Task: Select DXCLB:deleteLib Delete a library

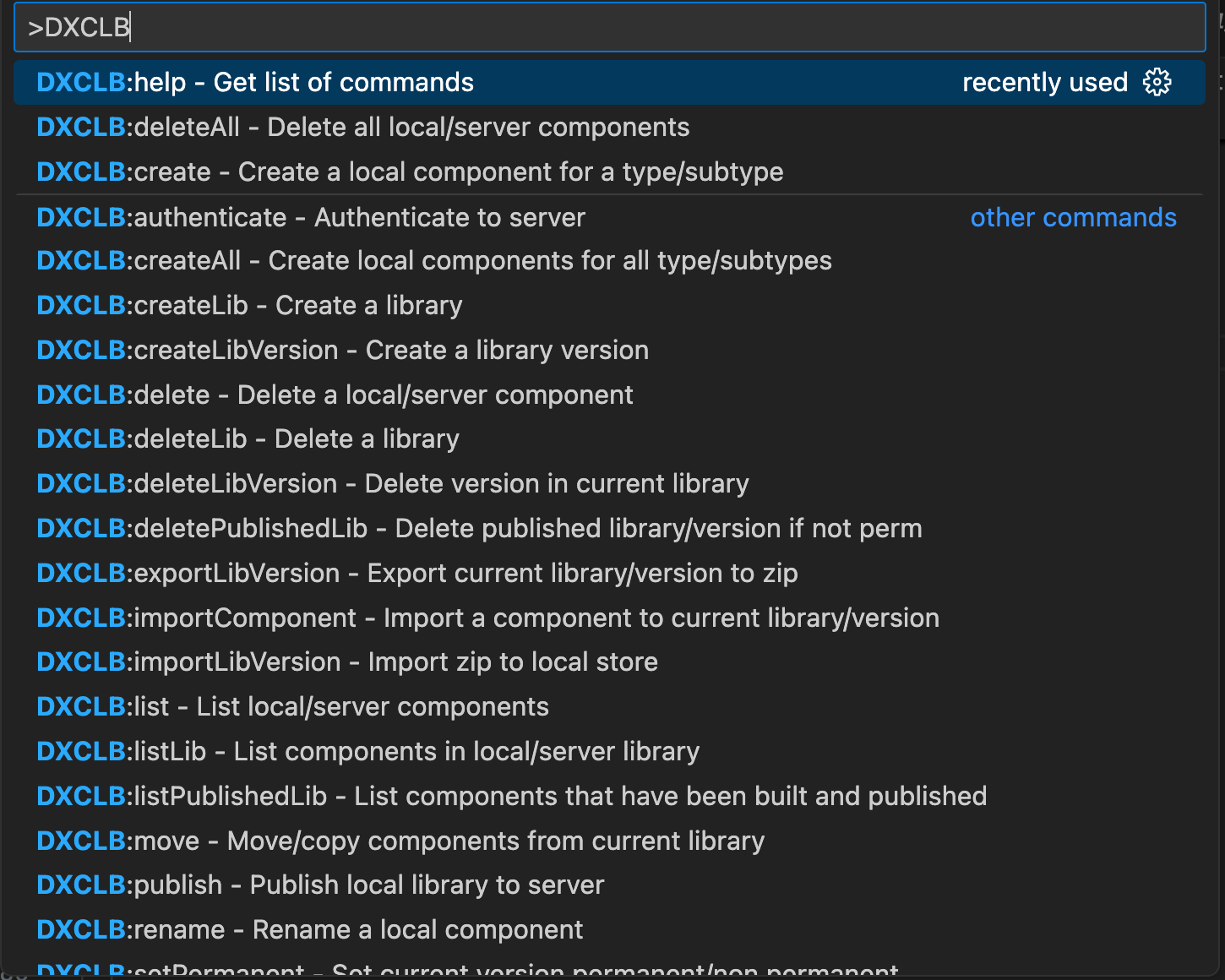Action: (x=248, y=438)
